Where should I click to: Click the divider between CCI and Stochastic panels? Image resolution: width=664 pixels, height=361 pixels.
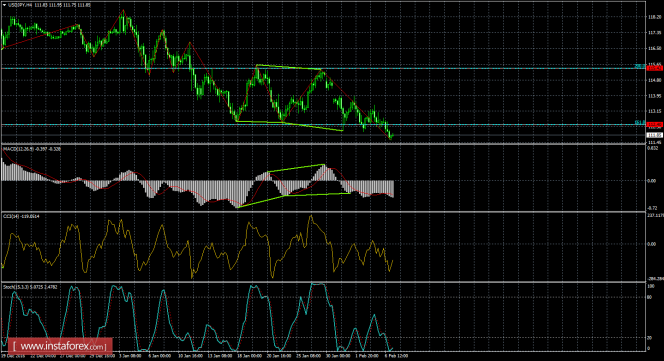(323, 282)
